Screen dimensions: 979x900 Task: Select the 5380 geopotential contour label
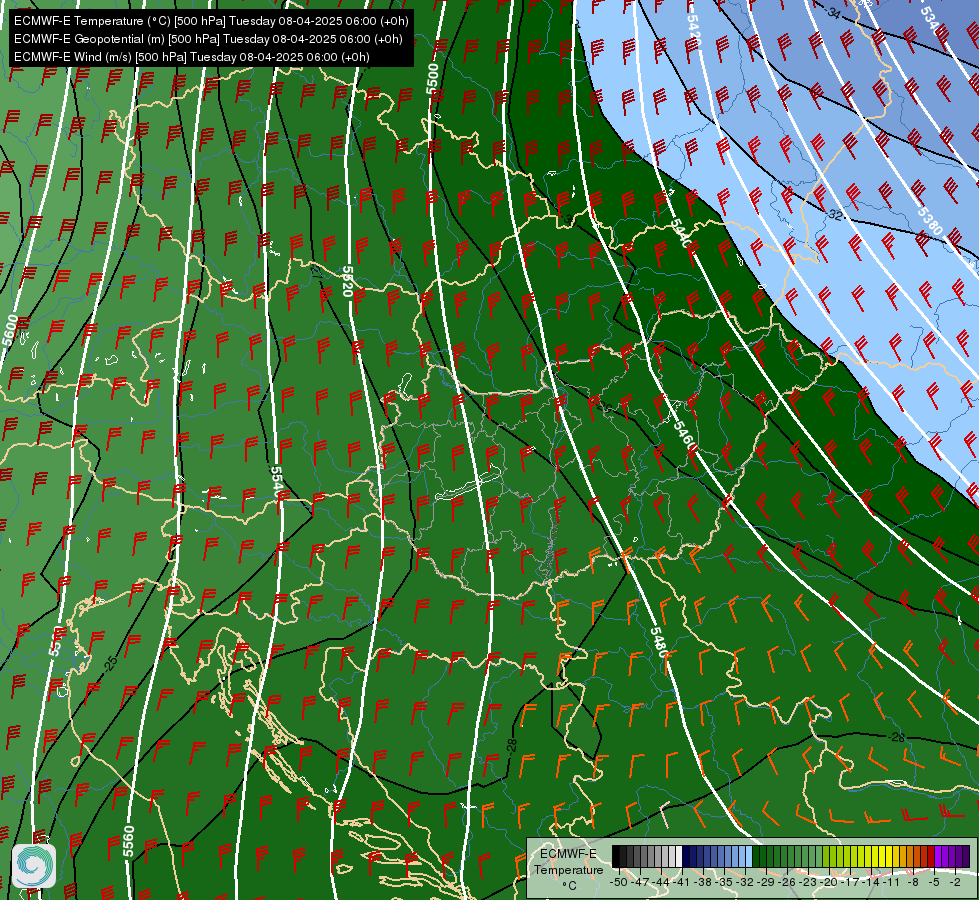[930, 220]
